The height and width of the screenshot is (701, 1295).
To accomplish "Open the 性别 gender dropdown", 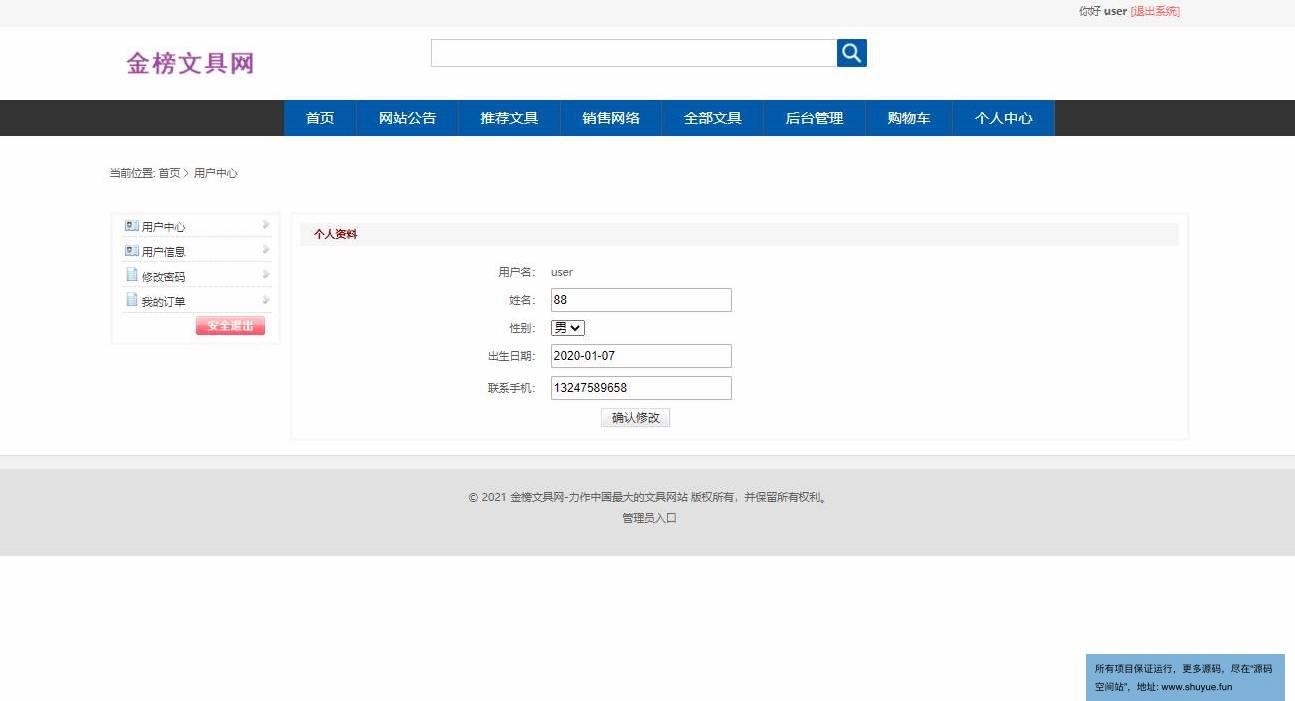I will tap(568, 328).
